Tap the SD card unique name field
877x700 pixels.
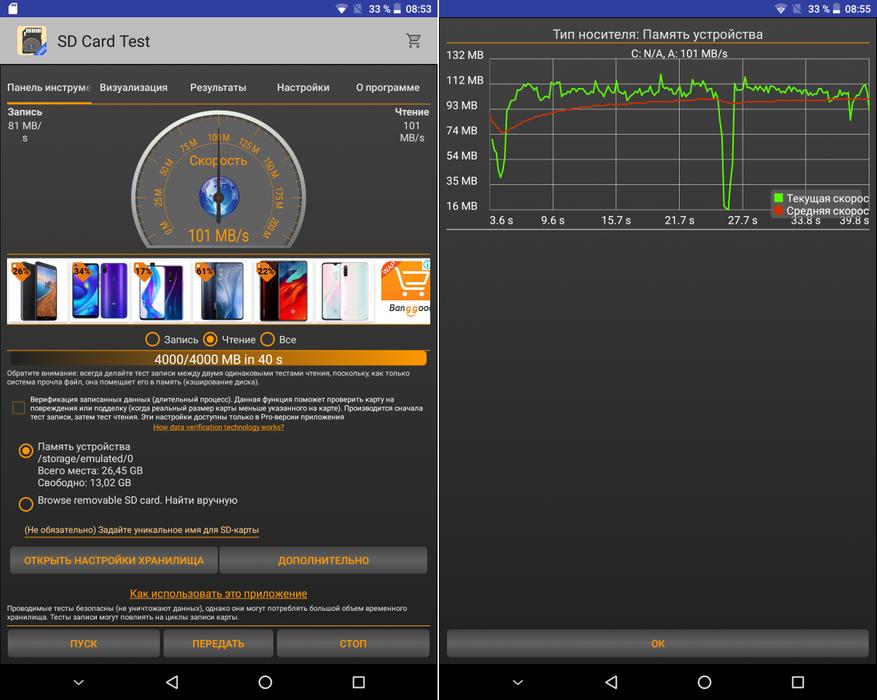pyautogui.click(x=141, y=530)
